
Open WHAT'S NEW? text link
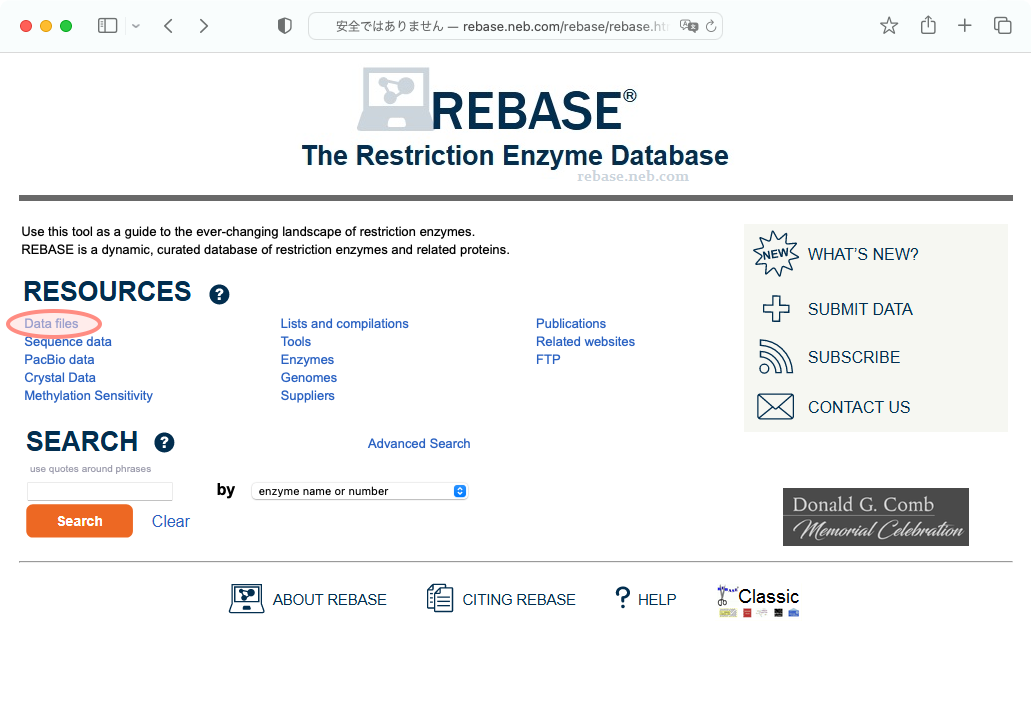tap(863, 254)
